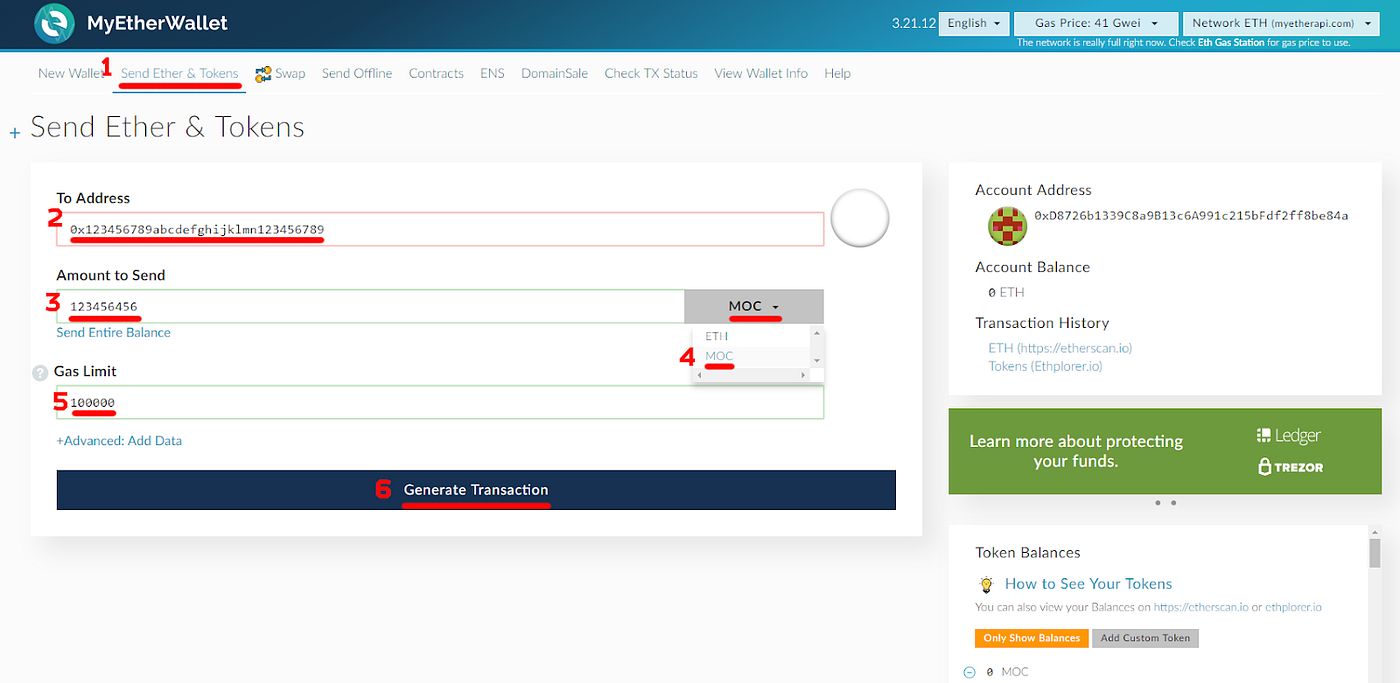Viewport: 1400px width, 683px height.
Task: Click the Only Show Balances button
Action: tap(1031, 638)
